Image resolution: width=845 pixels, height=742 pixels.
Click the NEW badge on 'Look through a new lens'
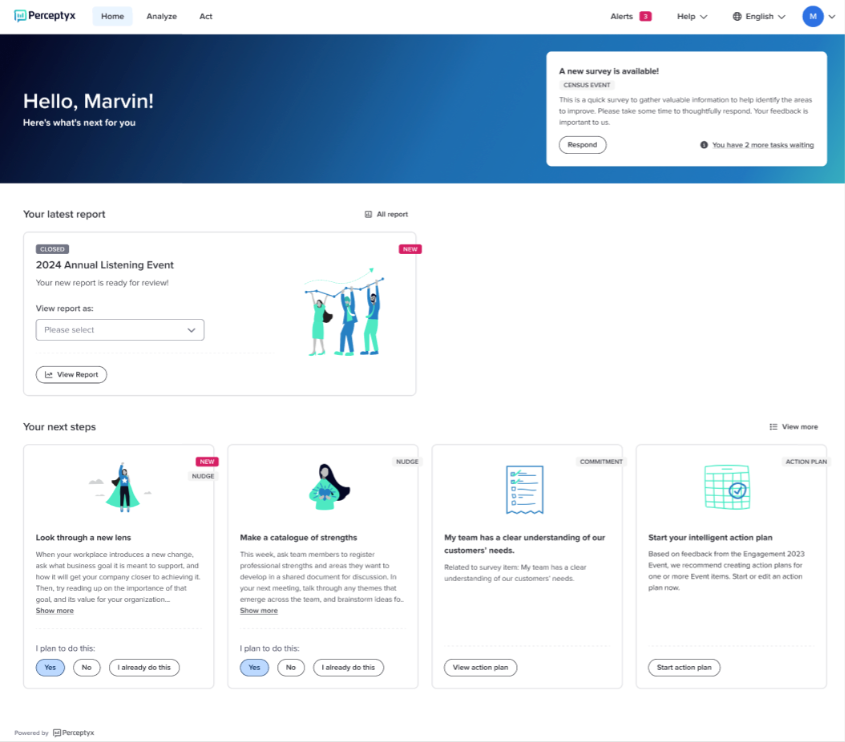click(x=207, y=462)
